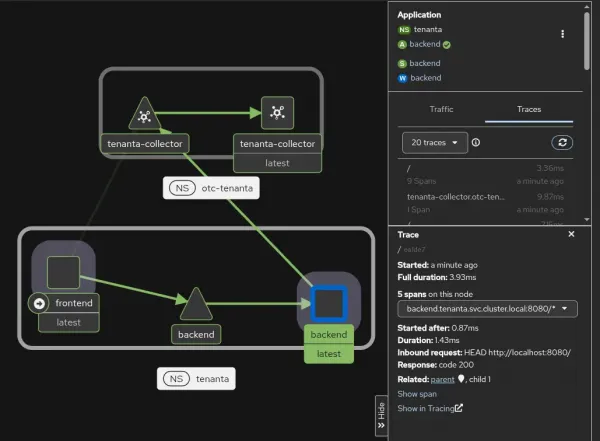600x441 pixels.
Task: Expand the backend.tenanta.svc span selector dropdown
Action: pos(487,309)
